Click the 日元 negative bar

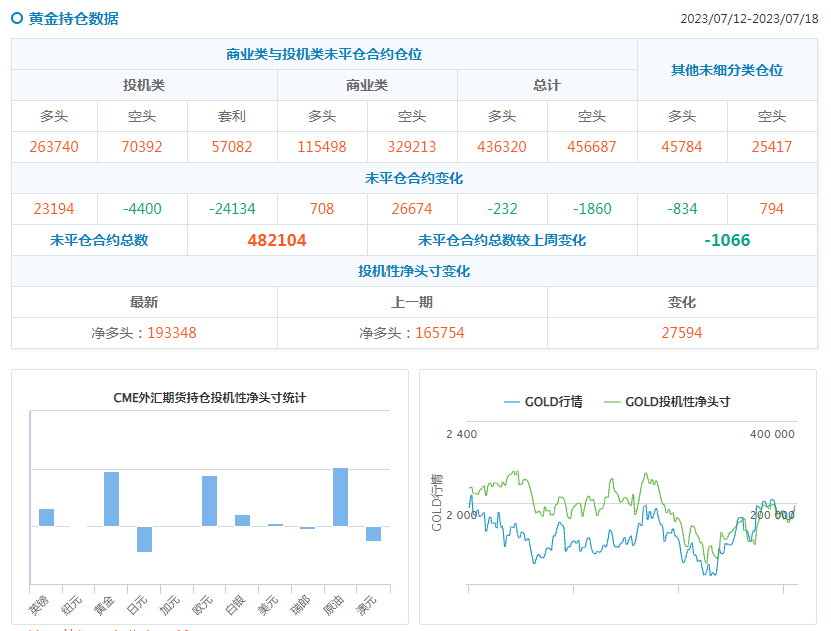(x=144, y=539)
